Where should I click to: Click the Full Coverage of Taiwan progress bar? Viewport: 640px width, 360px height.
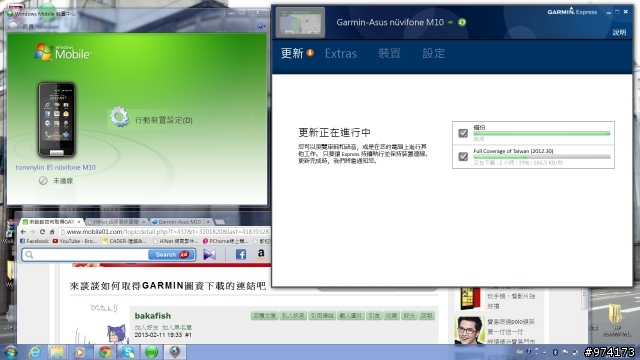tap(542, 157)
